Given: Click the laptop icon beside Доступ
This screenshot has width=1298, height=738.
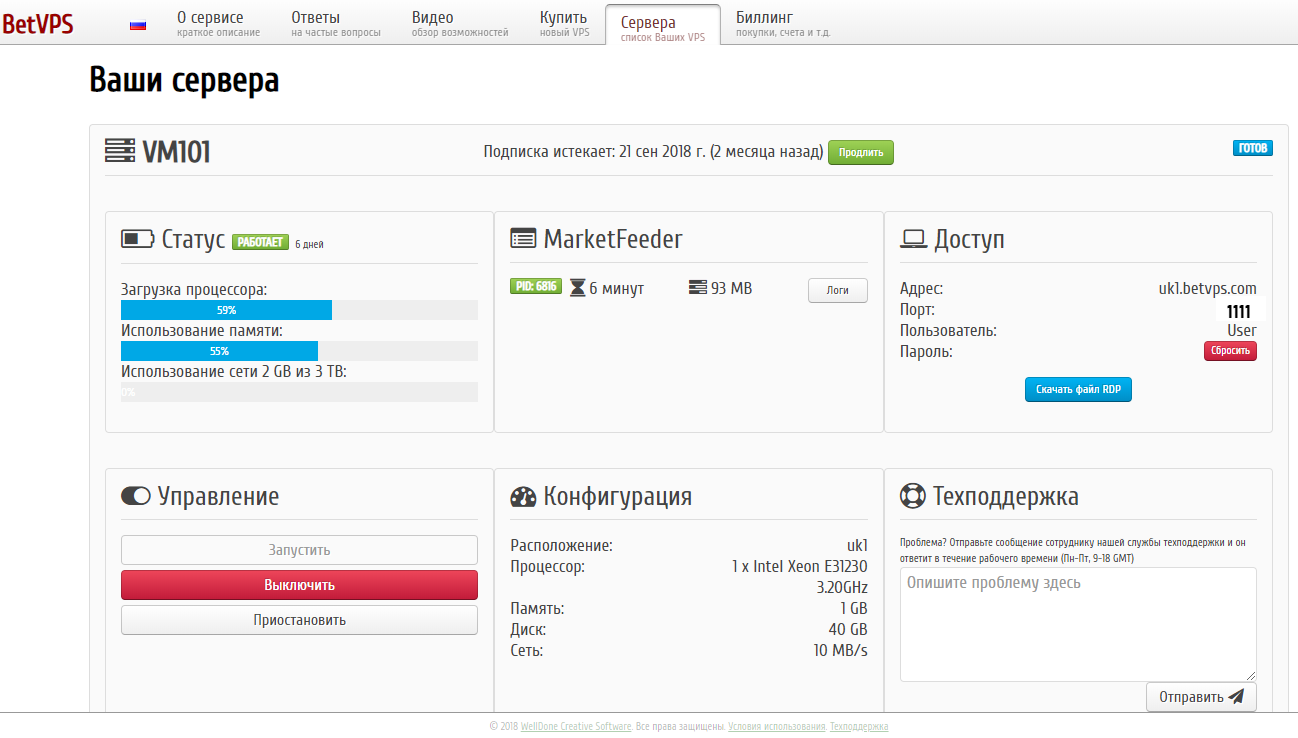Looking at the screenshot, I should click(914, 239).
